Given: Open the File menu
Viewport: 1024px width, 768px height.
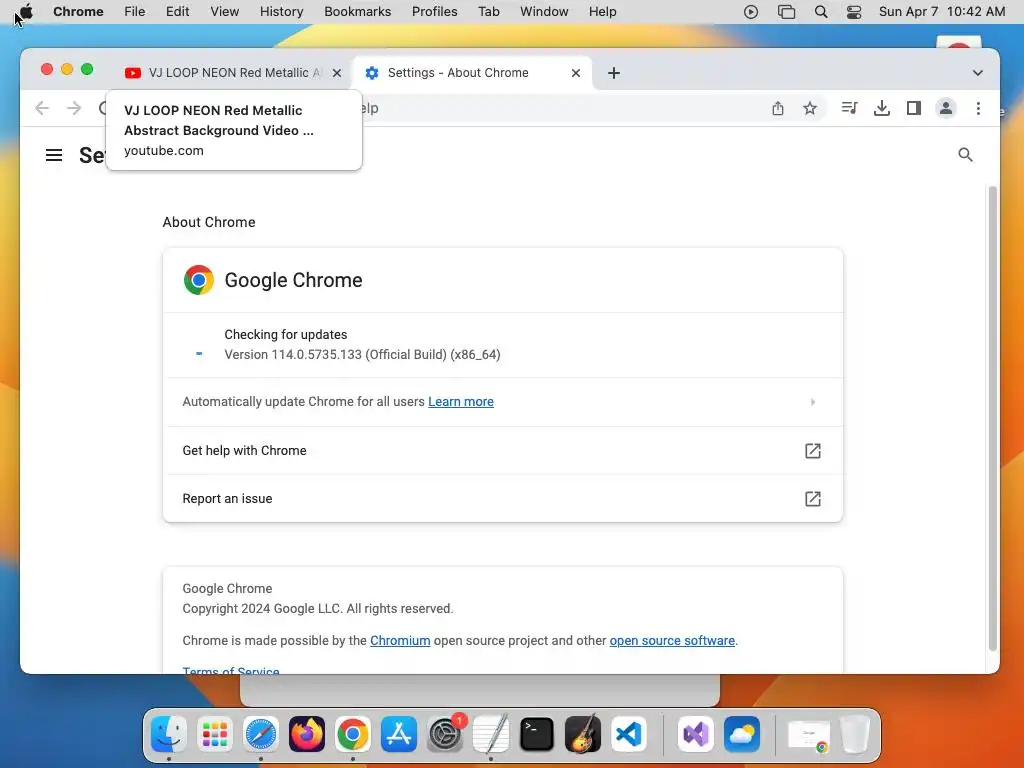Looking at the screenshot, I should pos(135,12).
